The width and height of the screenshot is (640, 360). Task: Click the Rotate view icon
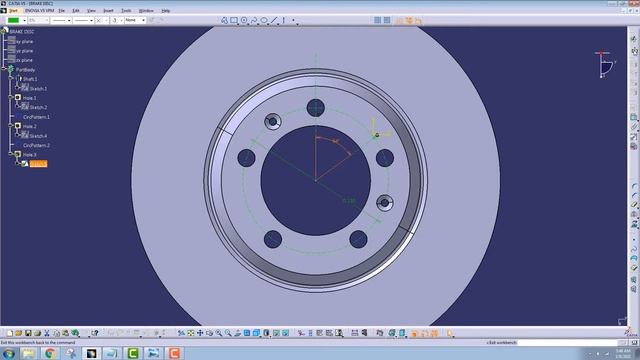point(209,333)
